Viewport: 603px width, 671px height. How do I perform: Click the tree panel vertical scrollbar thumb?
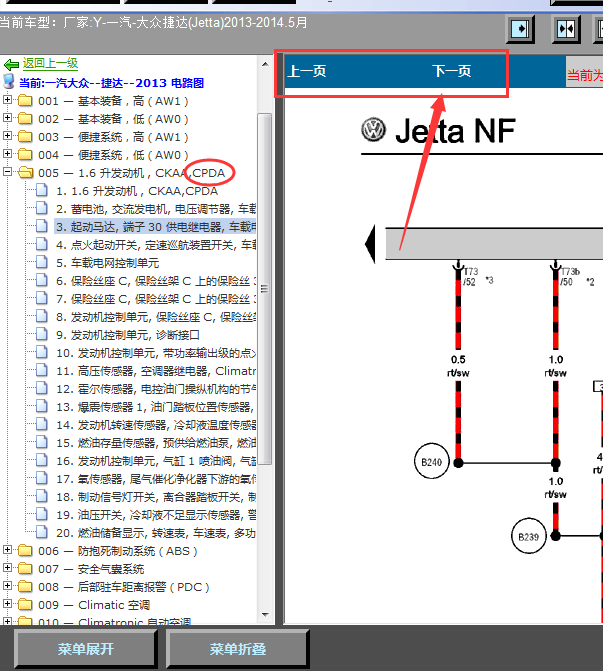265,289
